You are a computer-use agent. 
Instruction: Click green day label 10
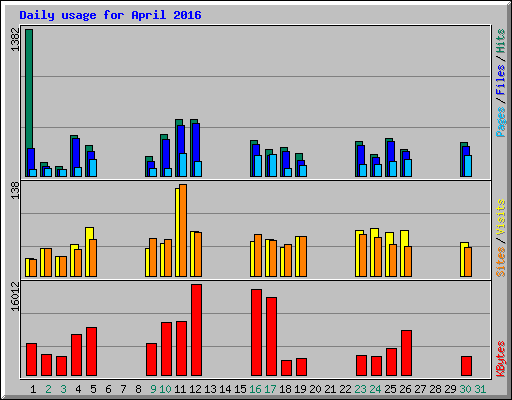tap(165, 389)
